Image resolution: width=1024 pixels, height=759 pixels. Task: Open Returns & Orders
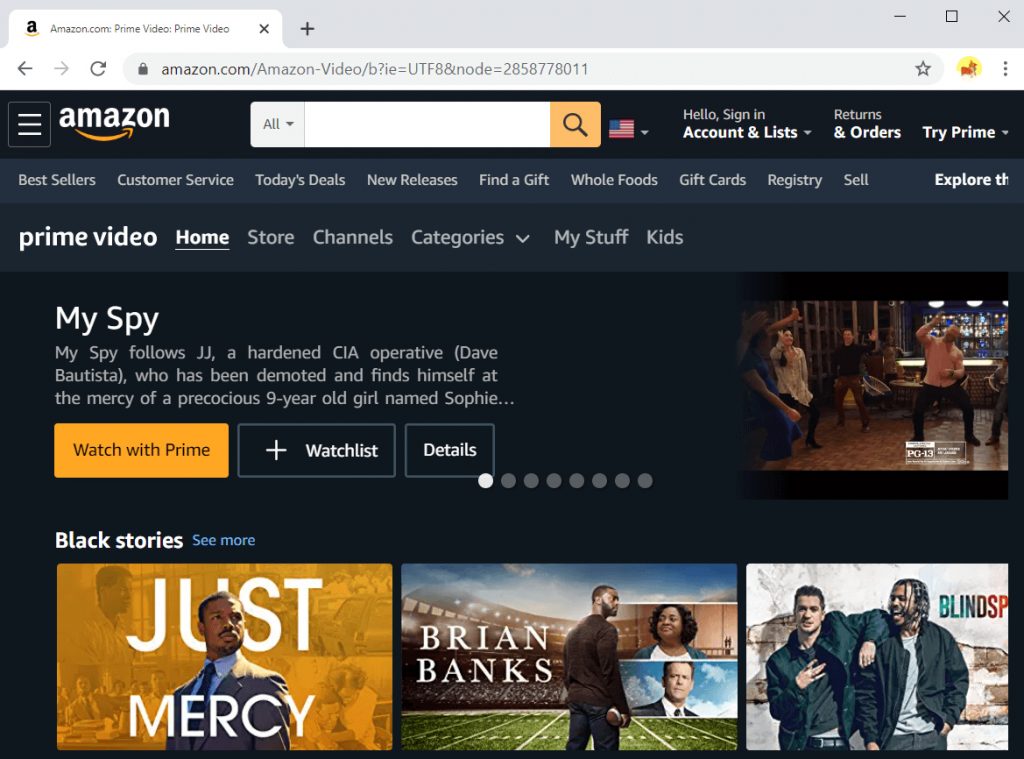pos(867,124)
